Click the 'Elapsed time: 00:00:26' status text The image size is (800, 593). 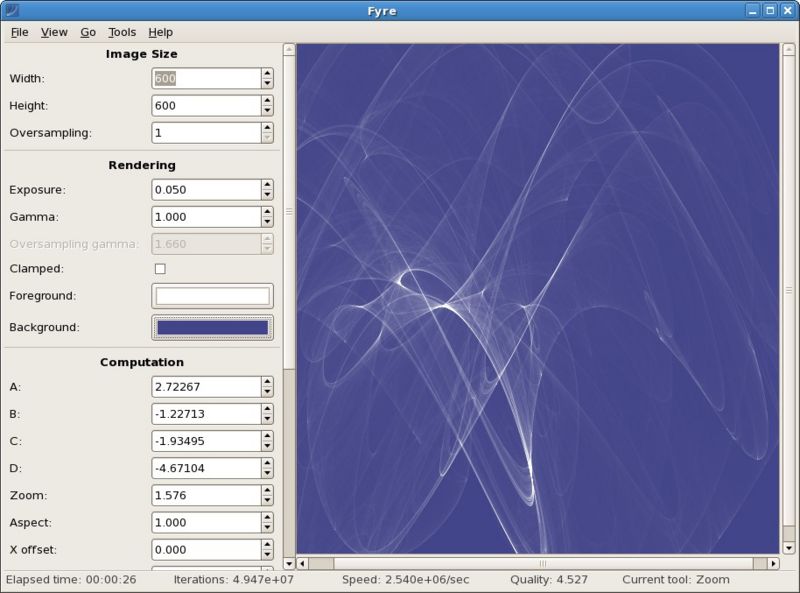[71, 580]
